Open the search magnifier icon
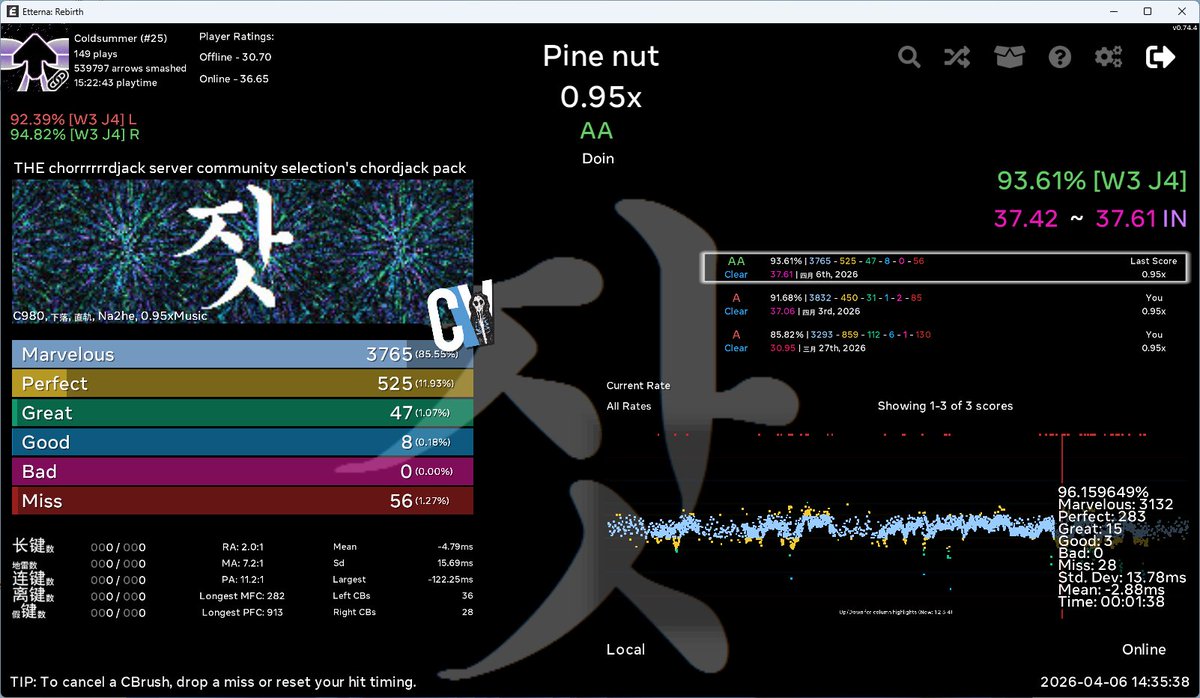 pos(909,57)
